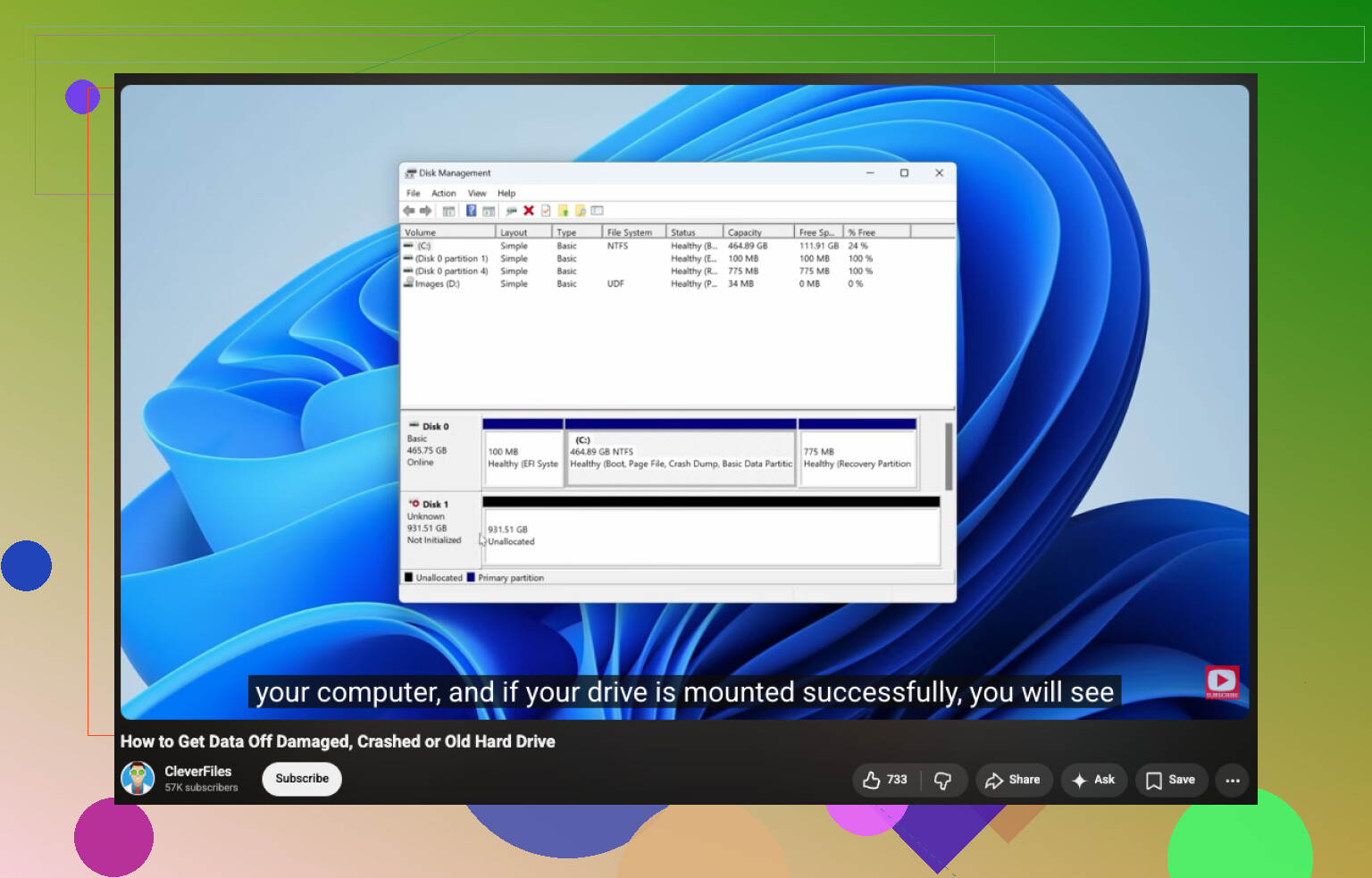Save the video to a playlist
1372x878 pixels.
[x=1171, y=780]
